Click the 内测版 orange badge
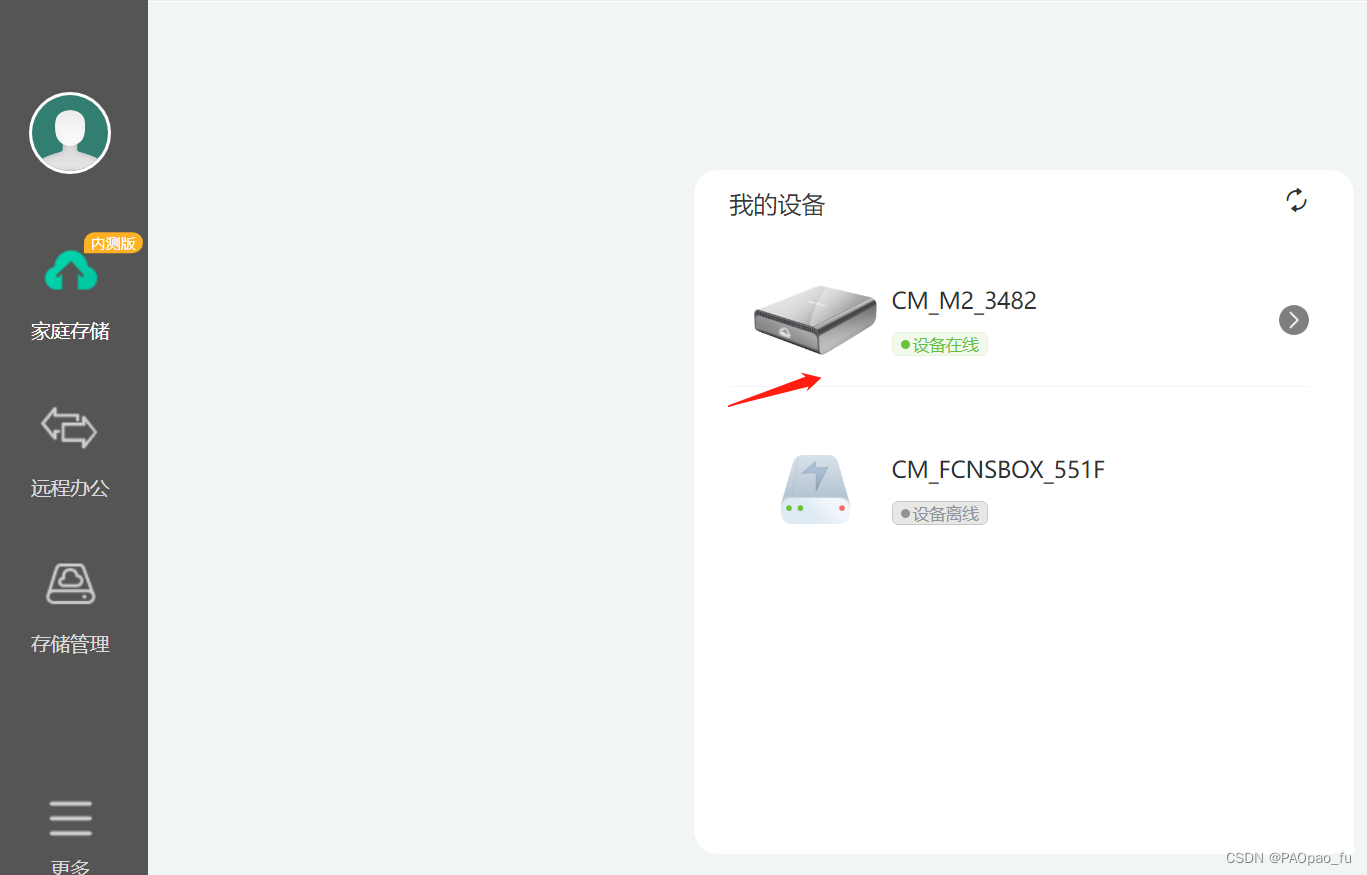Screen dimensions: 1367x875 [113, 243]
